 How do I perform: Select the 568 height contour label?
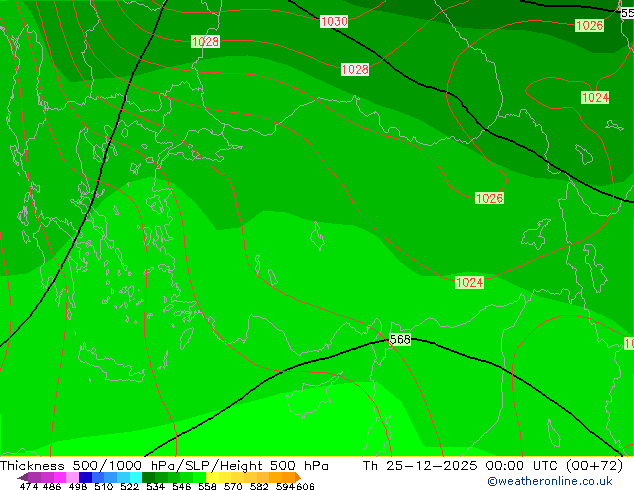pos(400,339)
